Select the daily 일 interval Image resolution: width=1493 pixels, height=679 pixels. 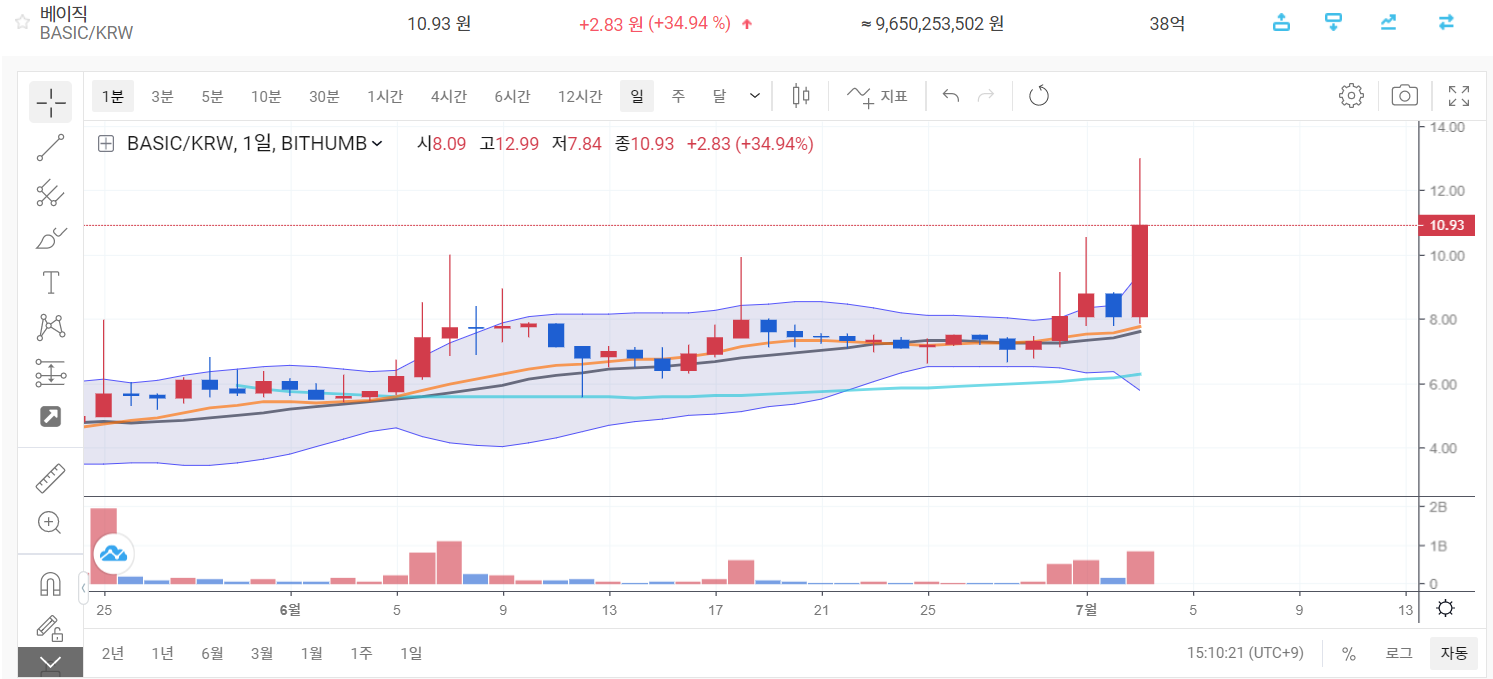click(636, 96)
